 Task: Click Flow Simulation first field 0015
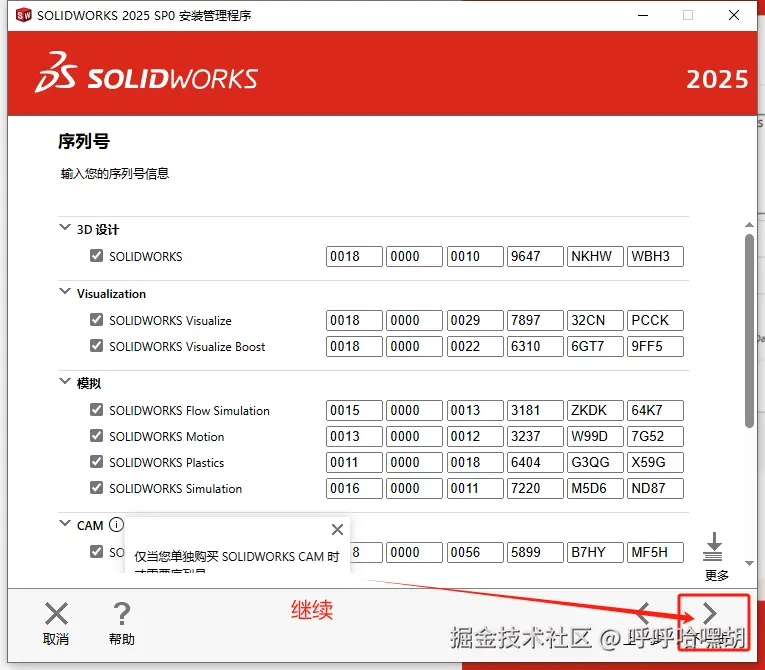[354, 410]
